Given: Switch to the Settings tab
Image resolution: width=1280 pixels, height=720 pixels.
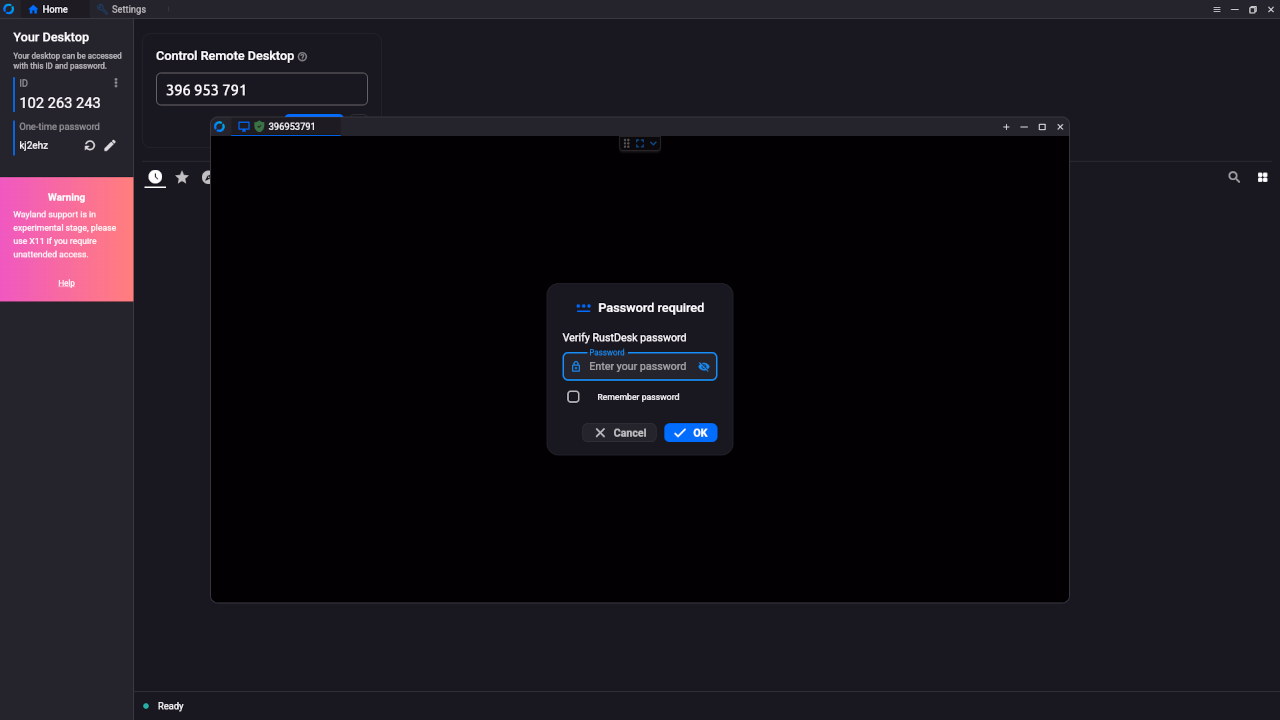Looking at the screenshot, I should [121, 9].
